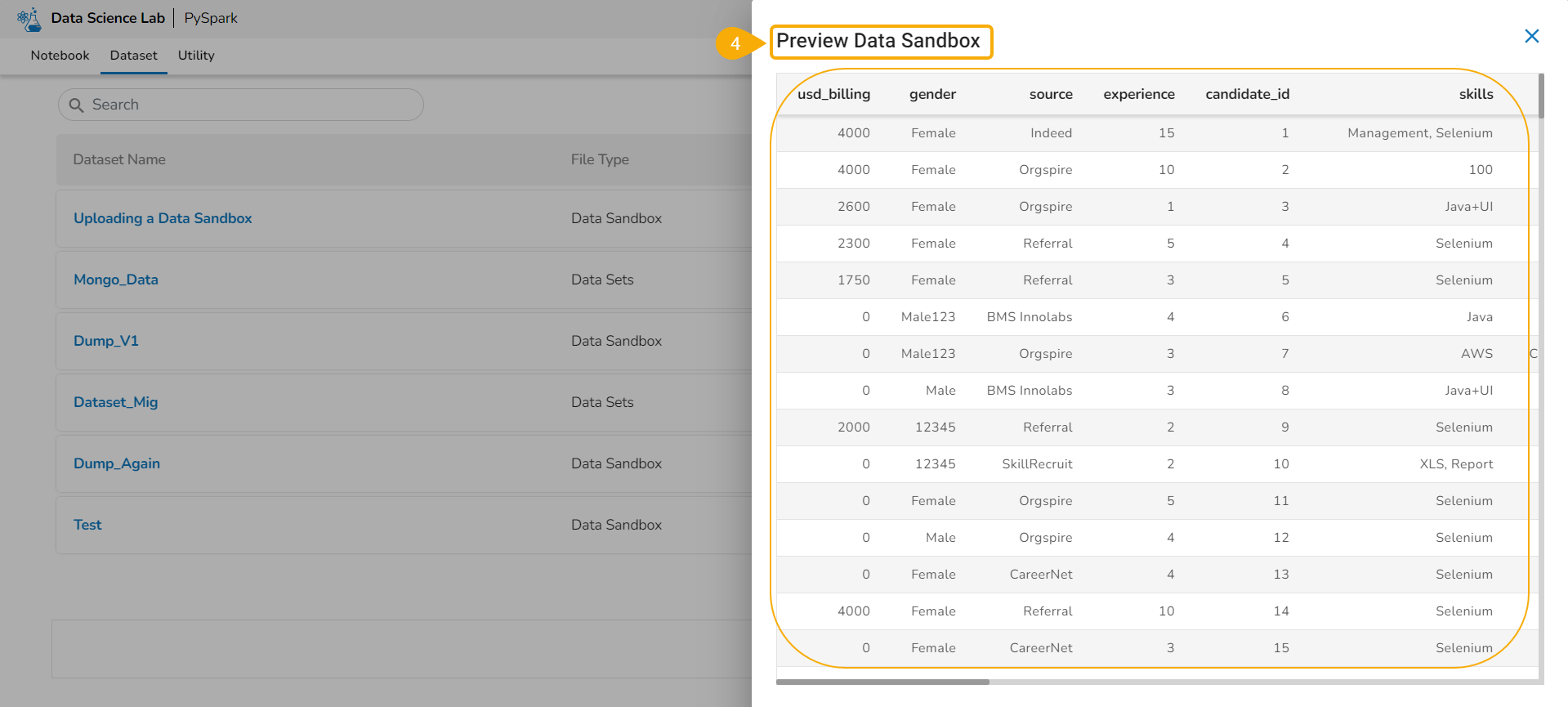Screen dimensions: 1568x707
Task: Click the candidate_id column header
Action: coord(1247,94)
